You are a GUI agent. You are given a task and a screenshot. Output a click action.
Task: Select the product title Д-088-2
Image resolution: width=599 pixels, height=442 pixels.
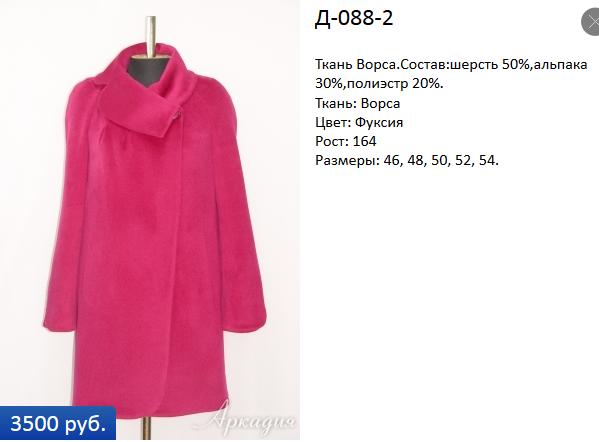354,18
